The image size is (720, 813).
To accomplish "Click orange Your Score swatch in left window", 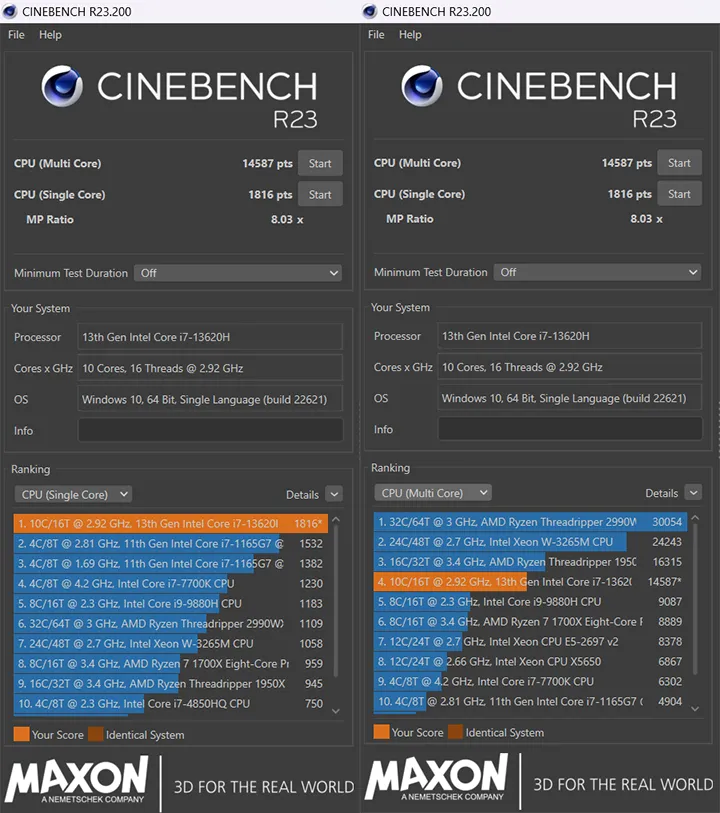I will 21,735.
